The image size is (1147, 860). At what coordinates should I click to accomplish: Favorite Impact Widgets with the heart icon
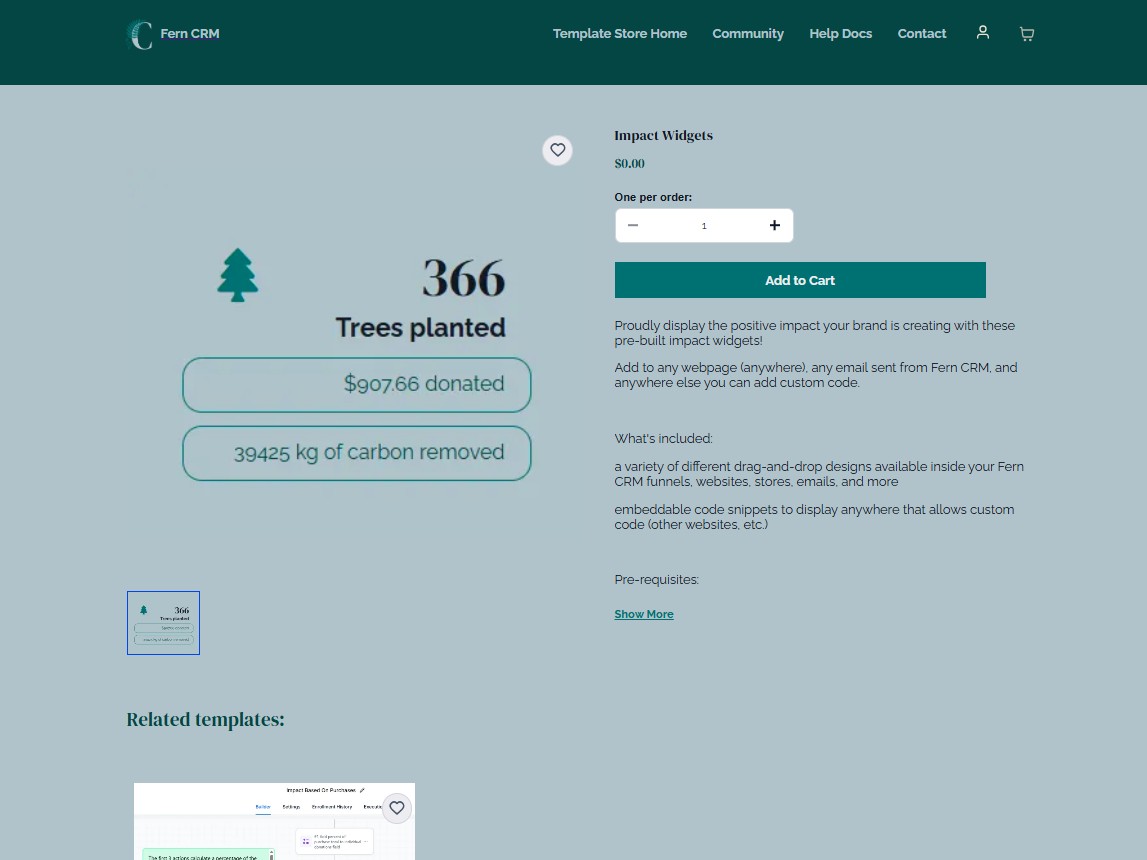point(557,150)
